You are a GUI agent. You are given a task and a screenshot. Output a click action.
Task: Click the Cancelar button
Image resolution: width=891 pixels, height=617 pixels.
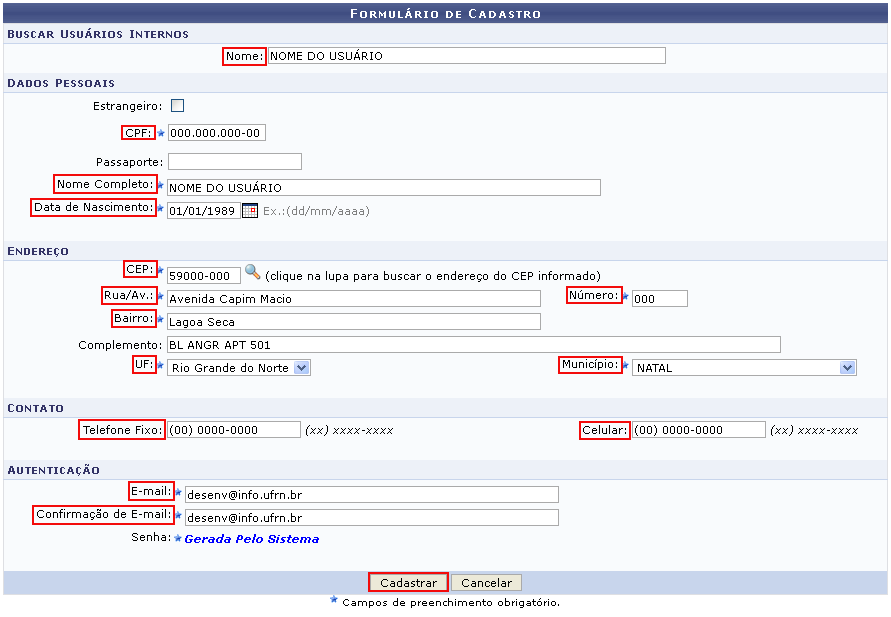tap(486, 583)
